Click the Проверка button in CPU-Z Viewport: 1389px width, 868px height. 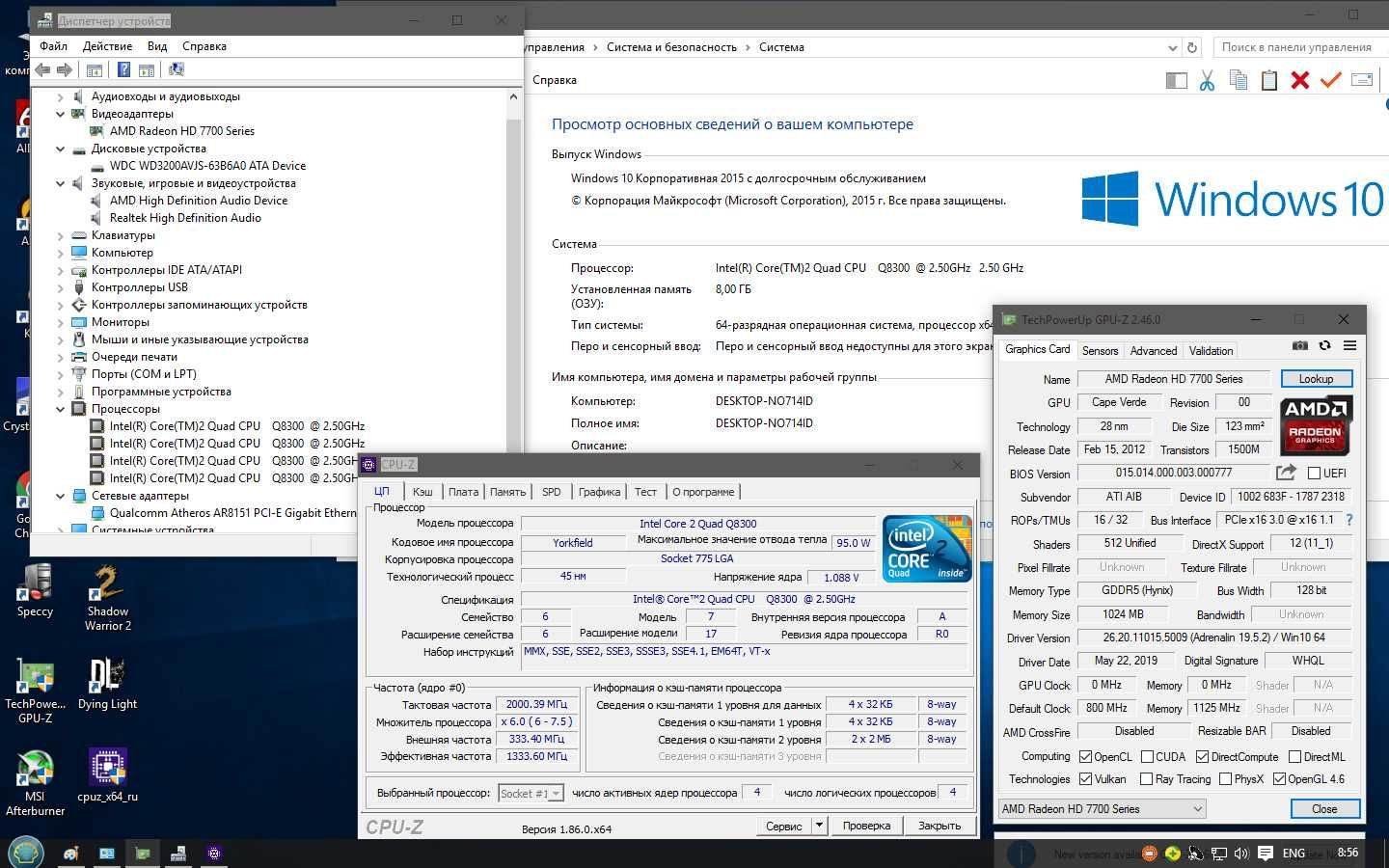[866, 826]
